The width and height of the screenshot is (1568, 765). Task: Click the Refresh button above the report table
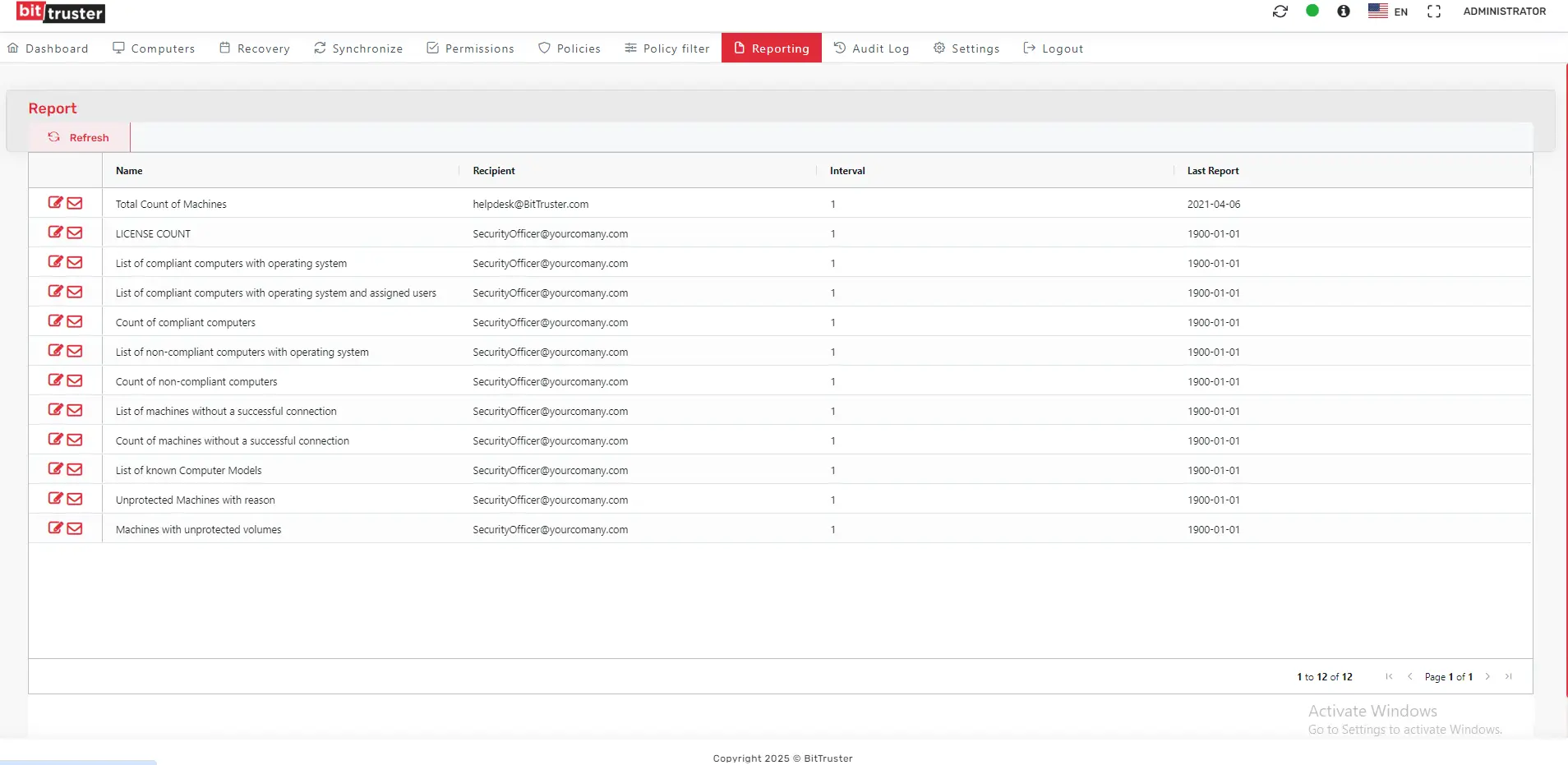[79, 137]
